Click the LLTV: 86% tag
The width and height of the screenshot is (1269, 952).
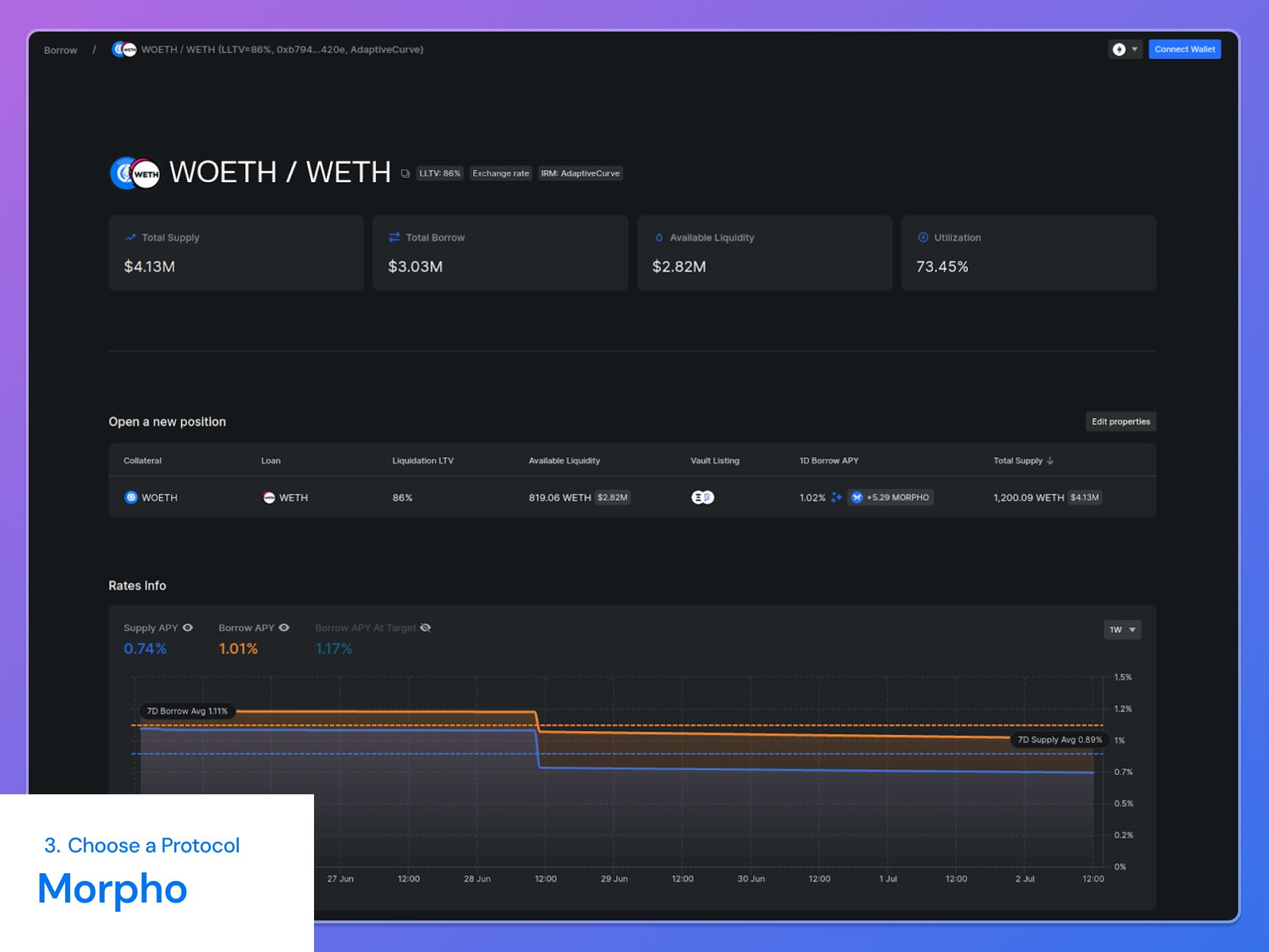point(439,173)
